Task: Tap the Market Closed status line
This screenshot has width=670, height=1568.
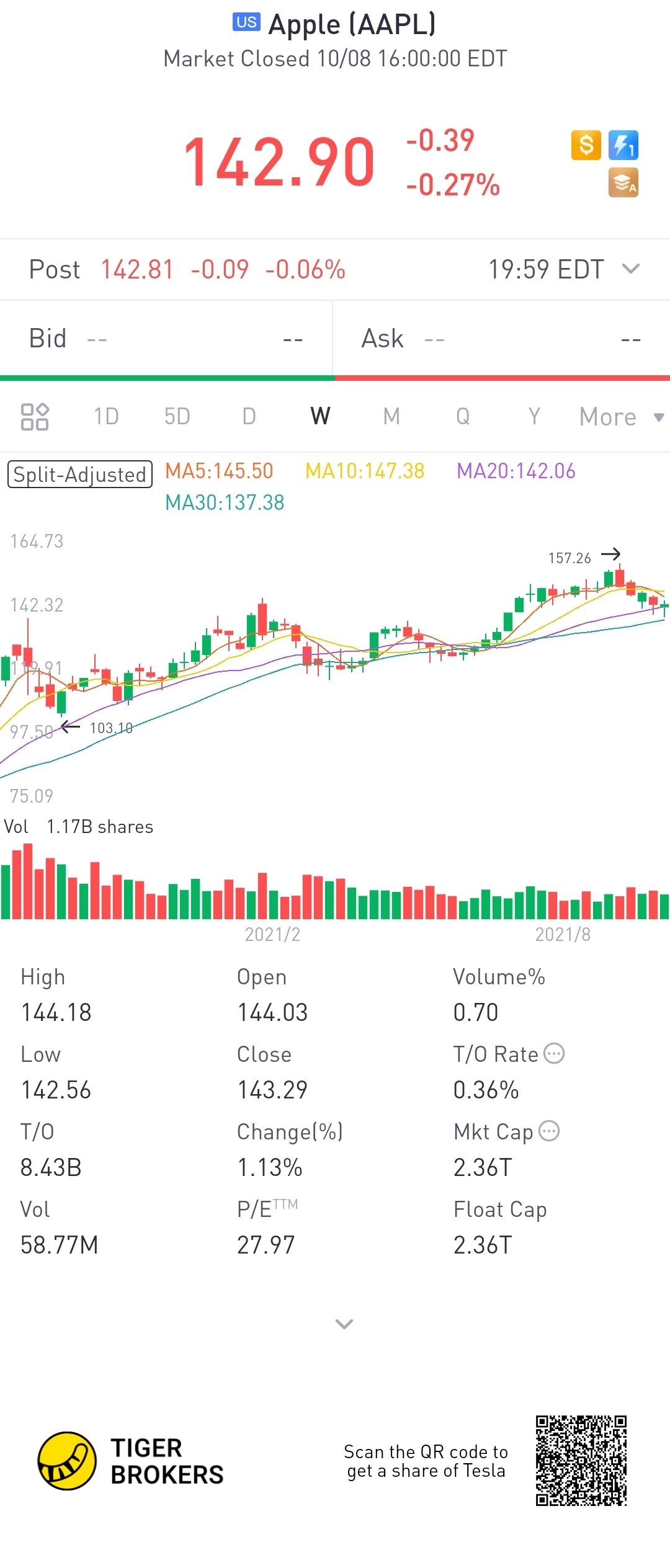Action: (x=335, y=59)
